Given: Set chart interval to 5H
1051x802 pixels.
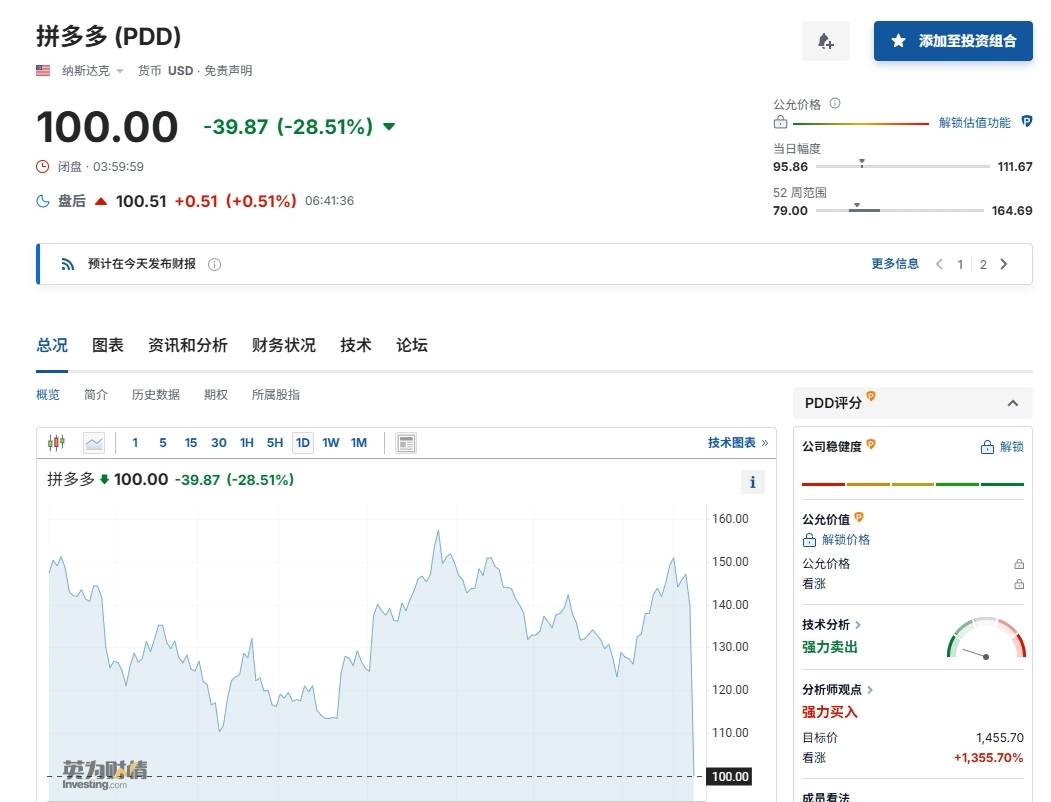Looking at the screenshot, I should [275, 443].
